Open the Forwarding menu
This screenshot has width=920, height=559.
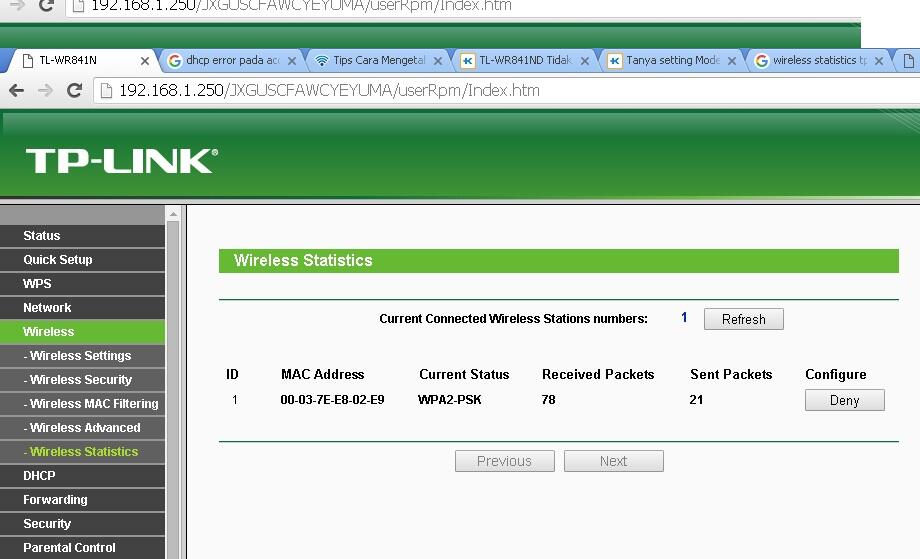point(82,500)
